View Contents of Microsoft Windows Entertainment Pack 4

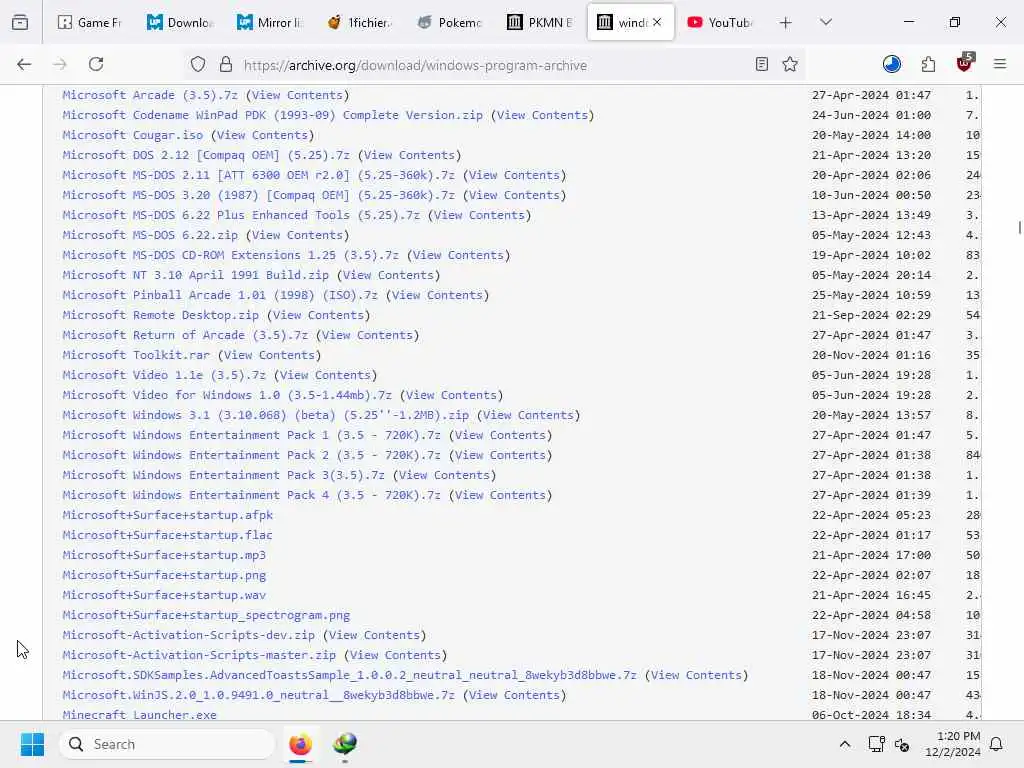coord(500,495)
